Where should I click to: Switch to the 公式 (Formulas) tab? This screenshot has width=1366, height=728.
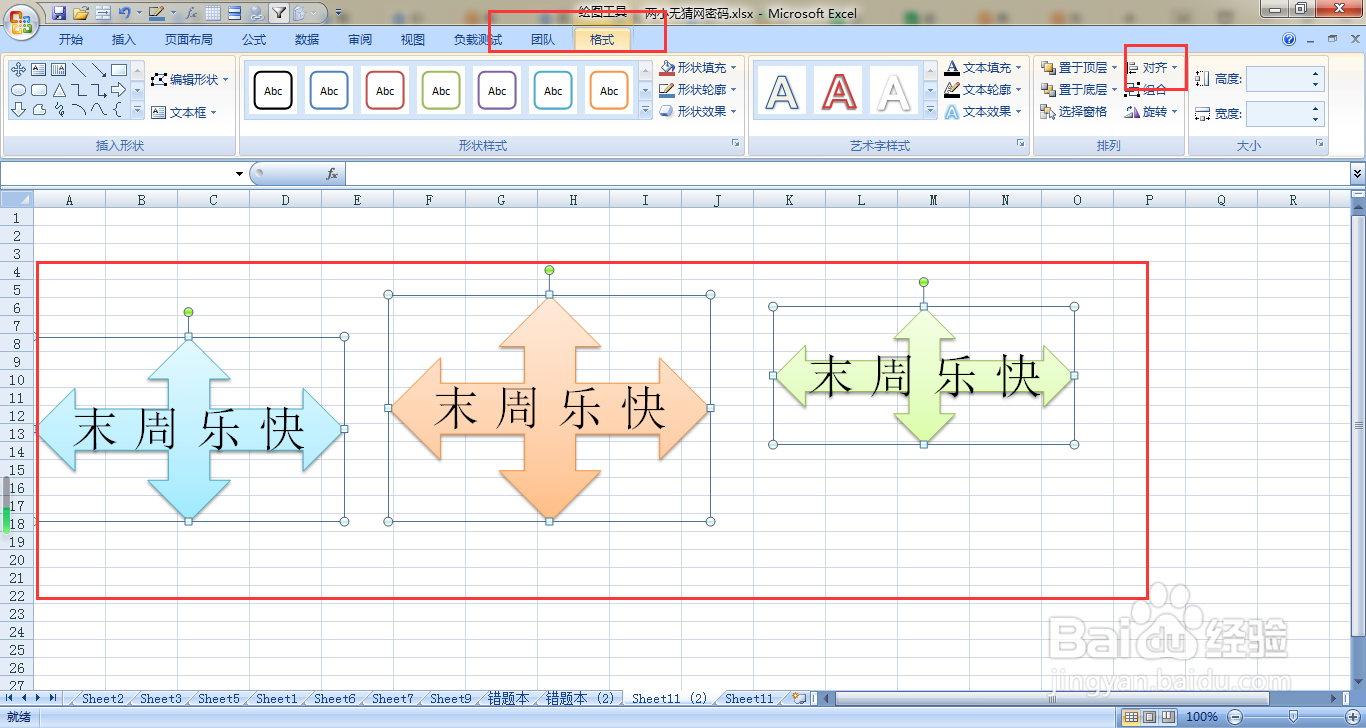[x=254, y=40]
